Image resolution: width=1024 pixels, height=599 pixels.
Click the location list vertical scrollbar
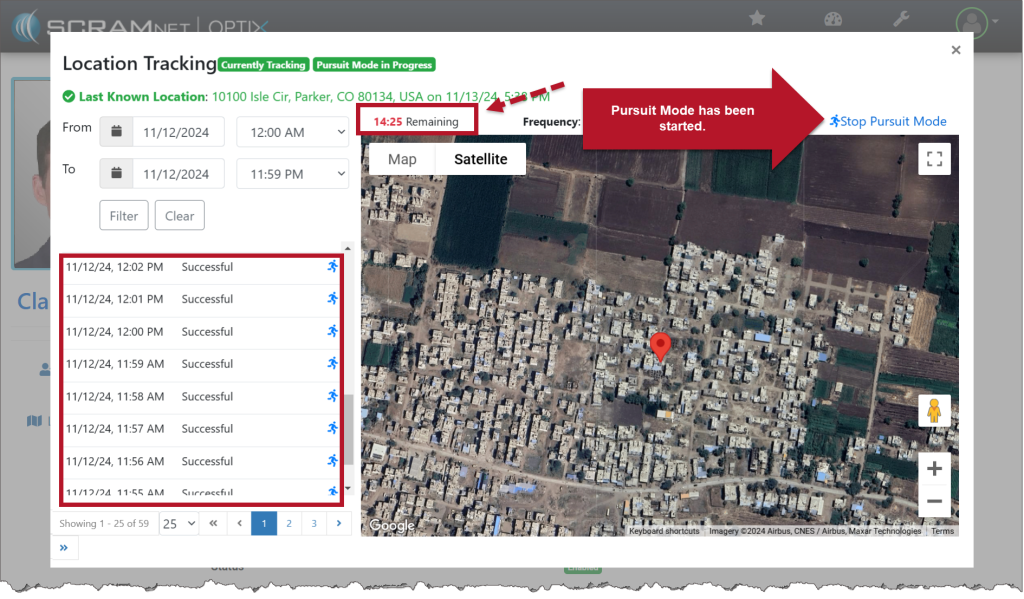click(x=347, y=430)
